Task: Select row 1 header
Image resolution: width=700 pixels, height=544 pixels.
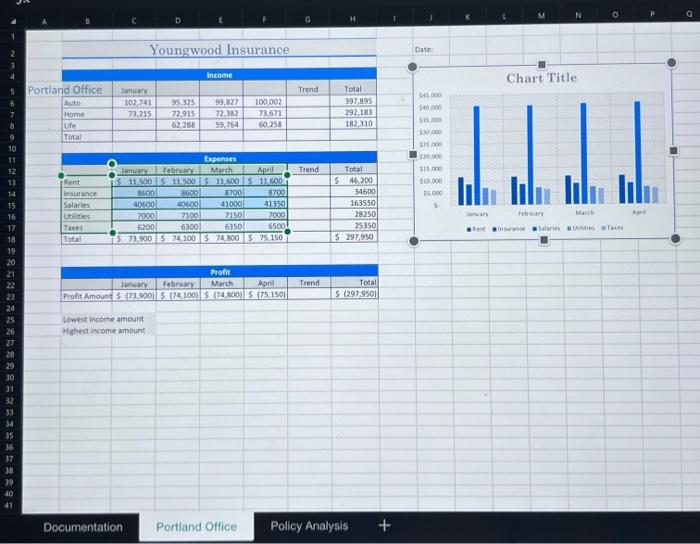Action: click(12, 37)
